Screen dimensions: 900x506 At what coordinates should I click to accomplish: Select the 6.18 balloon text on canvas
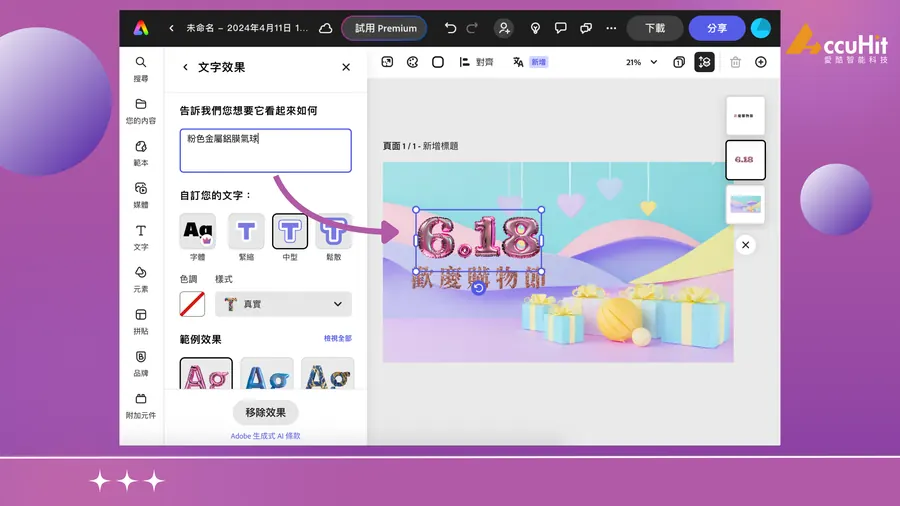[x=479, y=238]
